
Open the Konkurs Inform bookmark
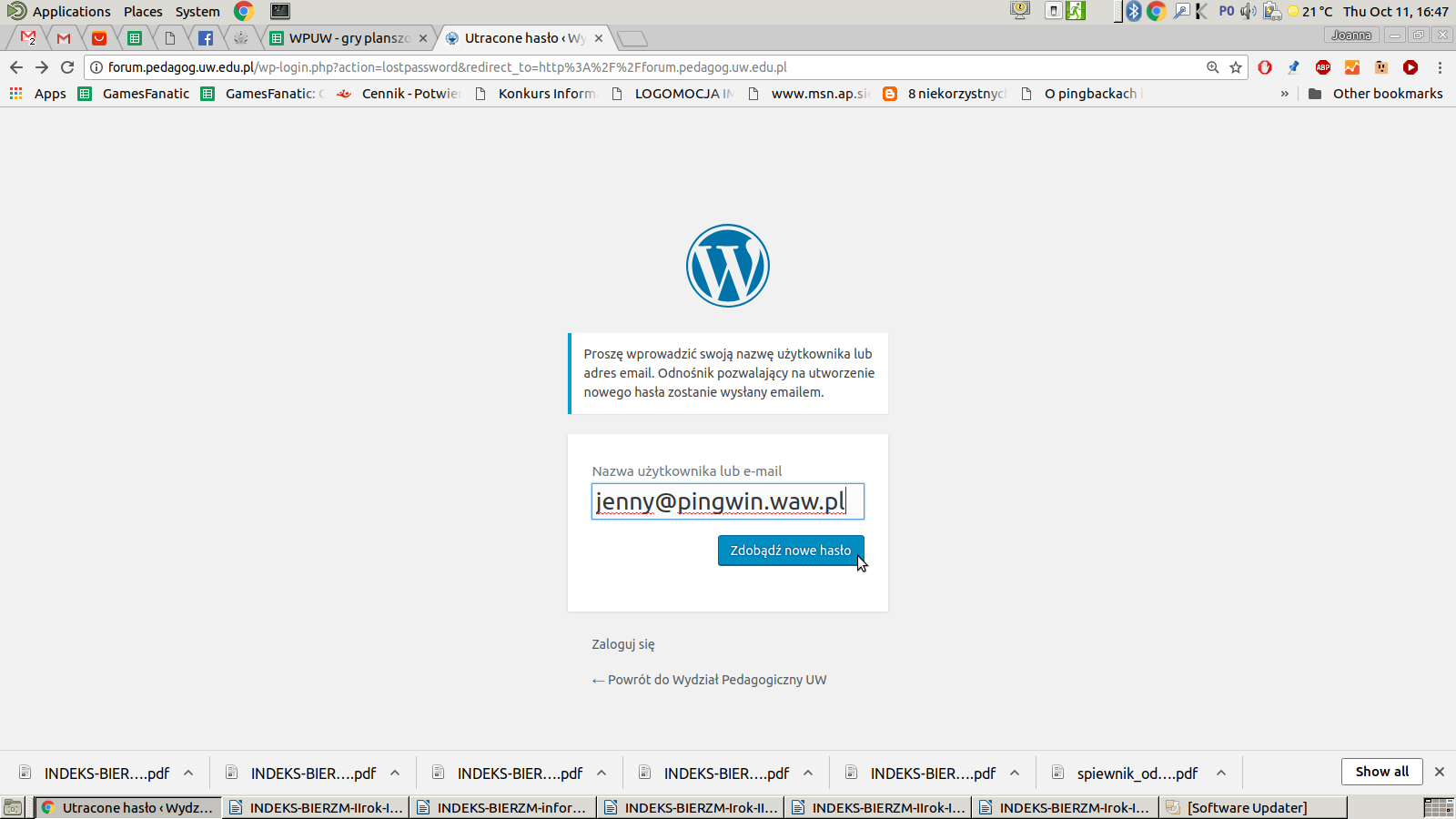[535, 94]
